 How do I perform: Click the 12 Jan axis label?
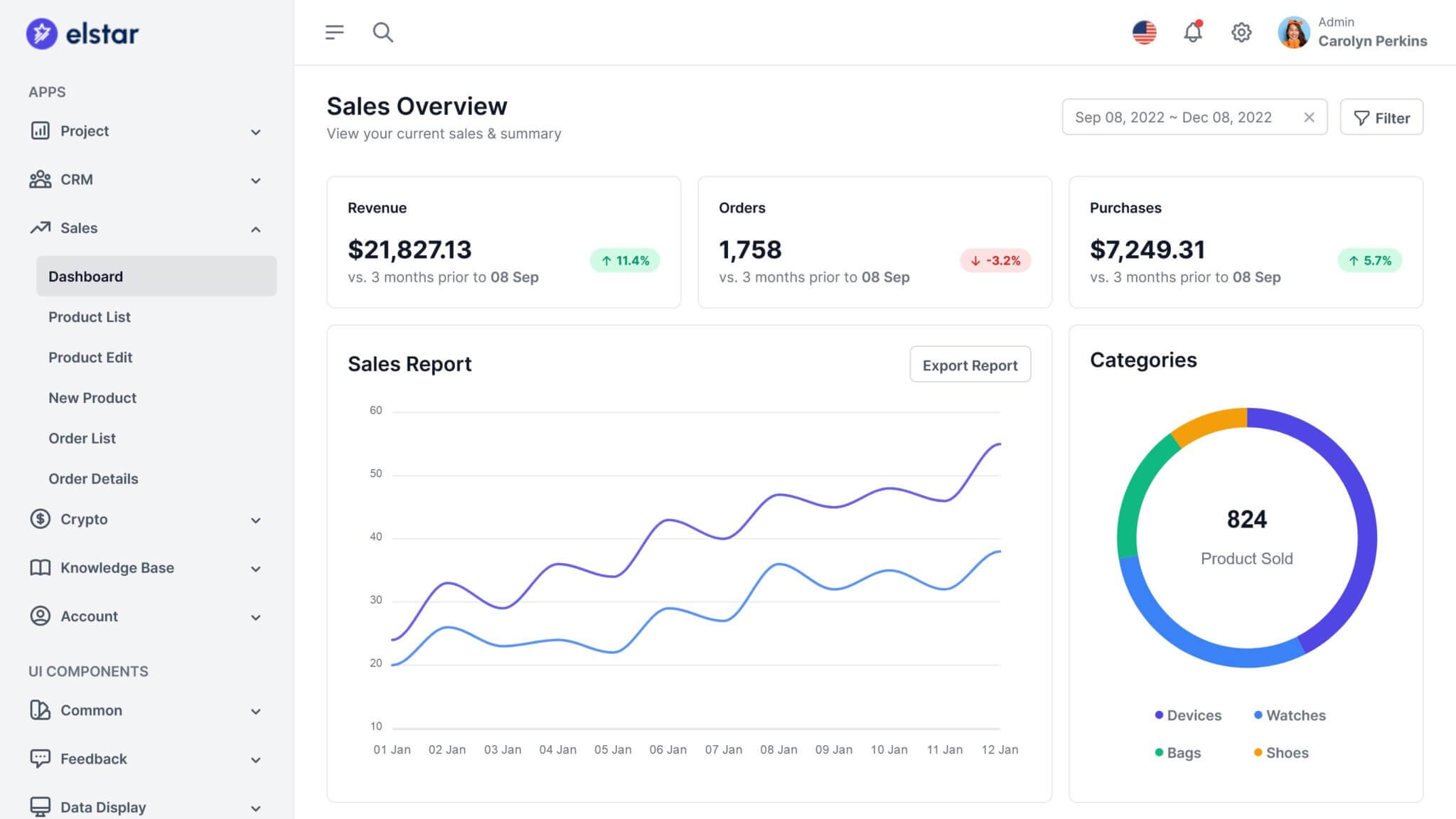tap(1000, 749)
